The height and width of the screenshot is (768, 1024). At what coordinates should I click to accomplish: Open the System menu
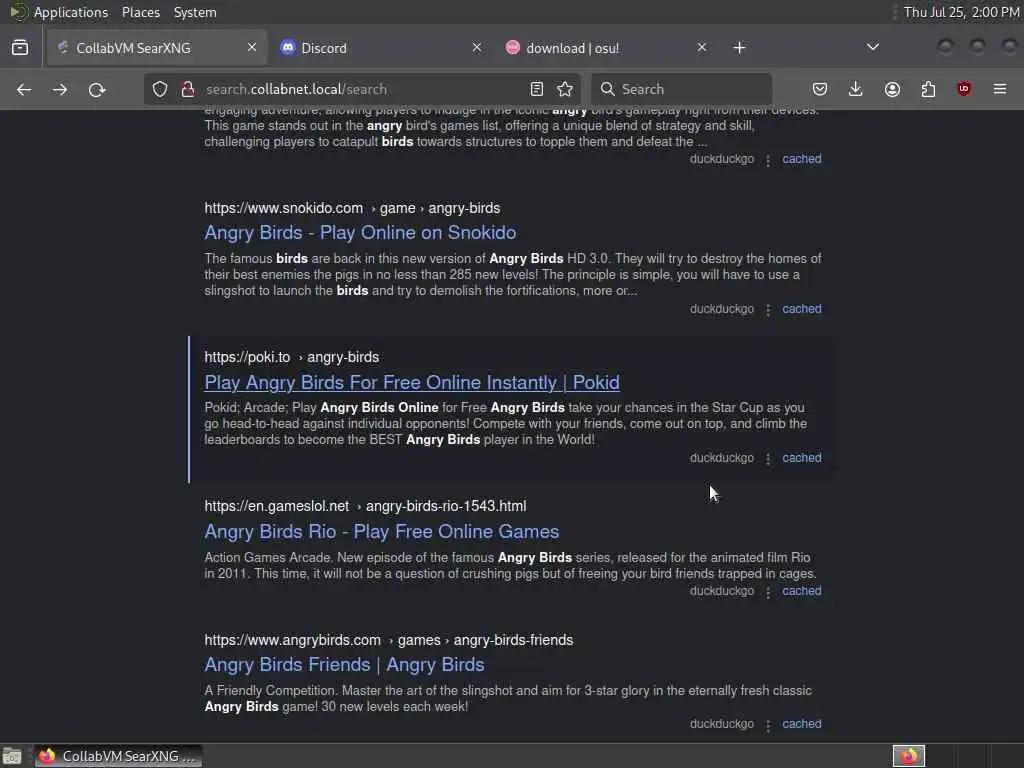(195, 12)
